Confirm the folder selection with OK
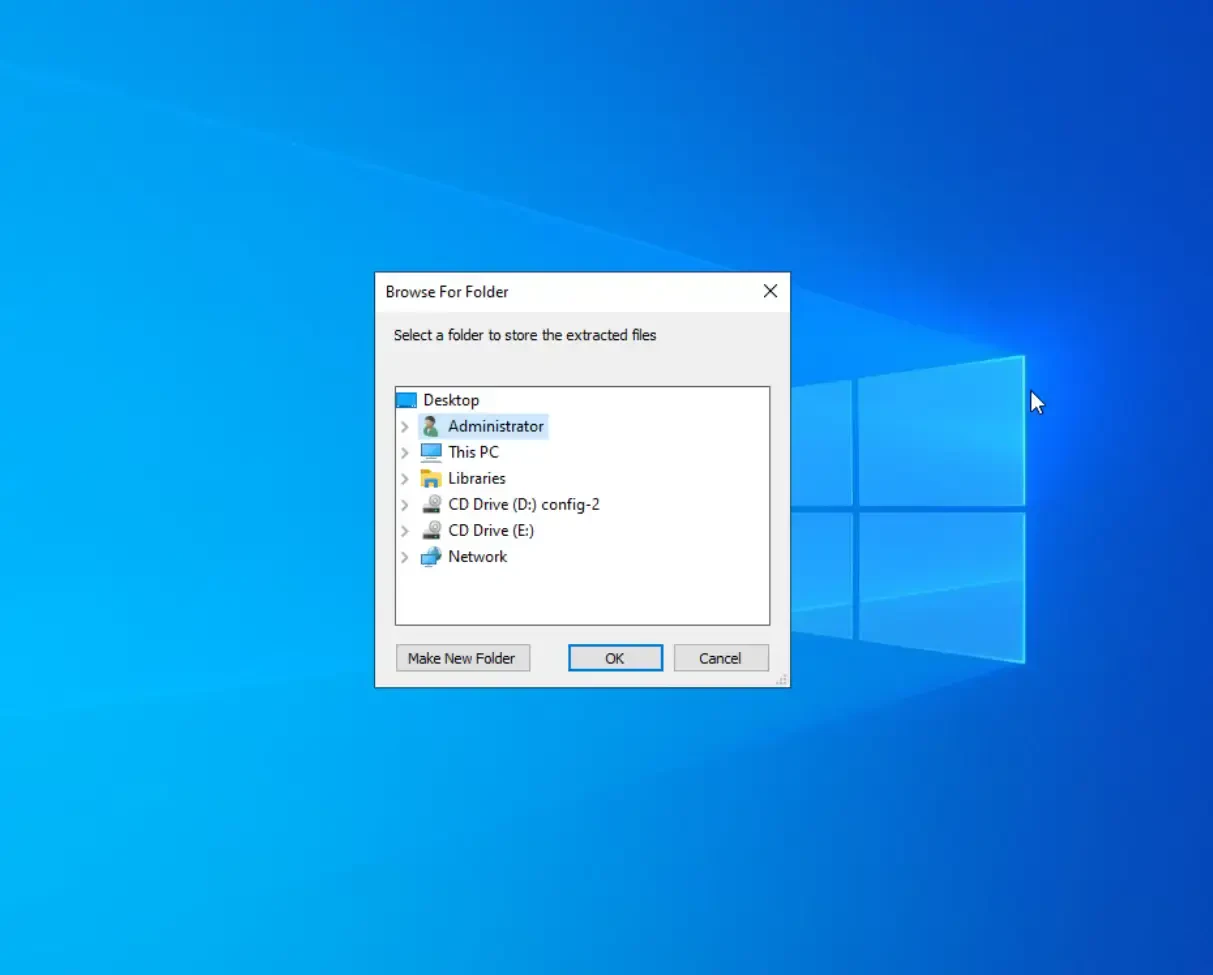 pyautogui.click(x=615, y=658)
